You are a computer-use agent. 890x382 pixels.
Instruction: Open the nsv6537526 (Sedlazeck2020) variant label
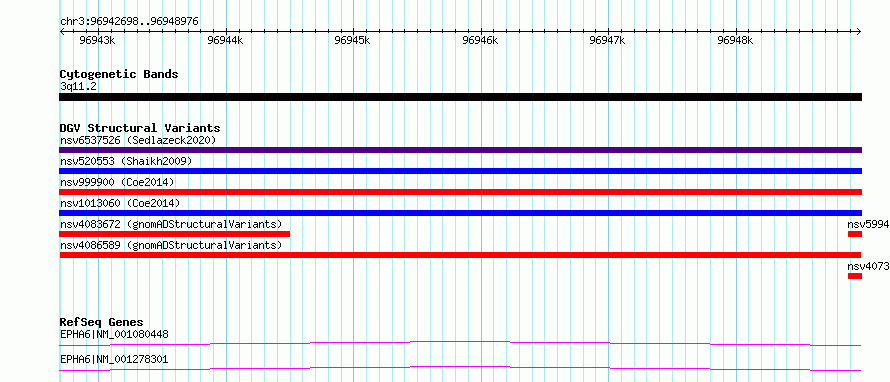pos(138,140)
